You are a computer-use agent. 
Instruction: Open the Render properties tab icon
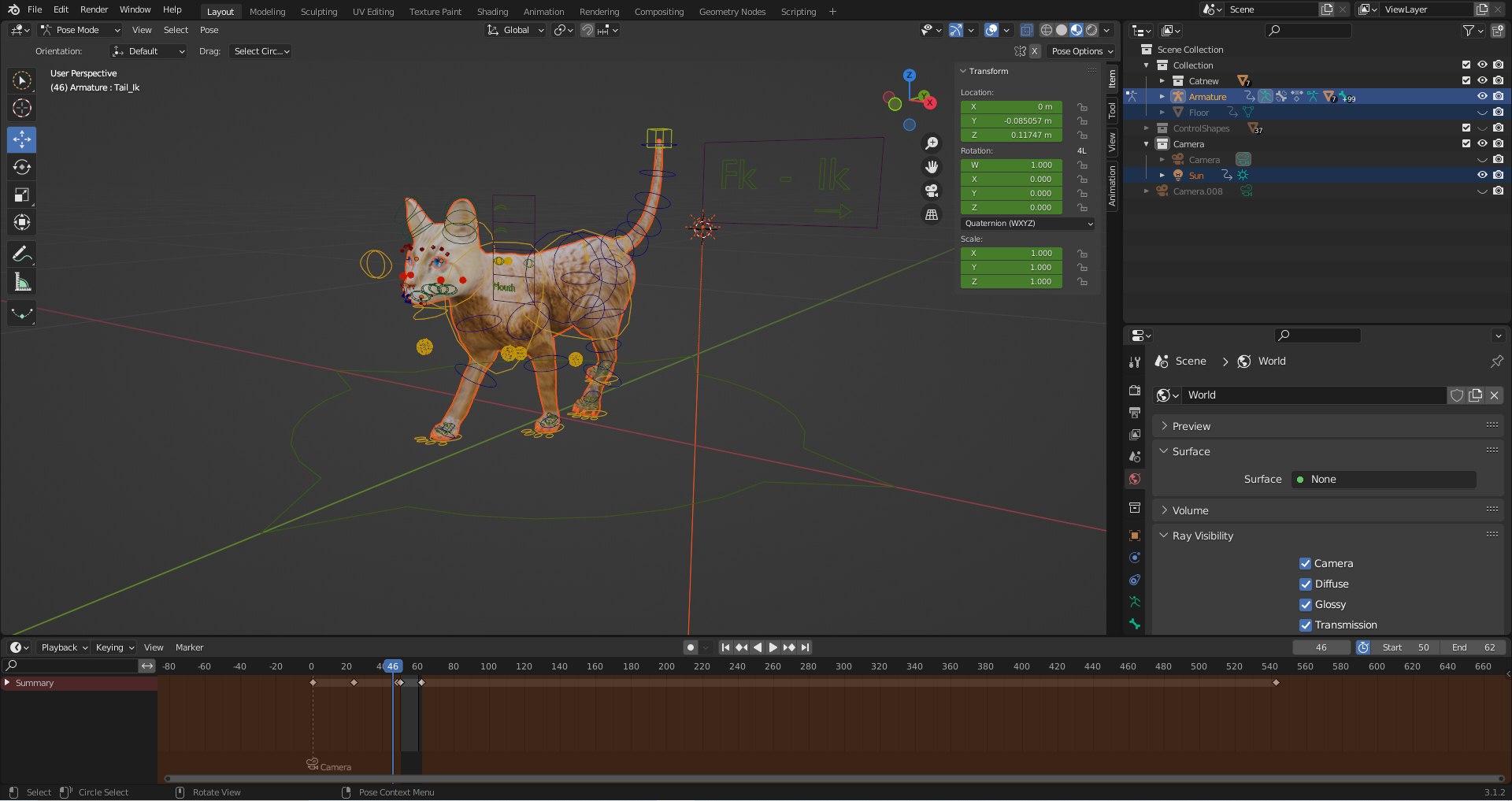1135,390
